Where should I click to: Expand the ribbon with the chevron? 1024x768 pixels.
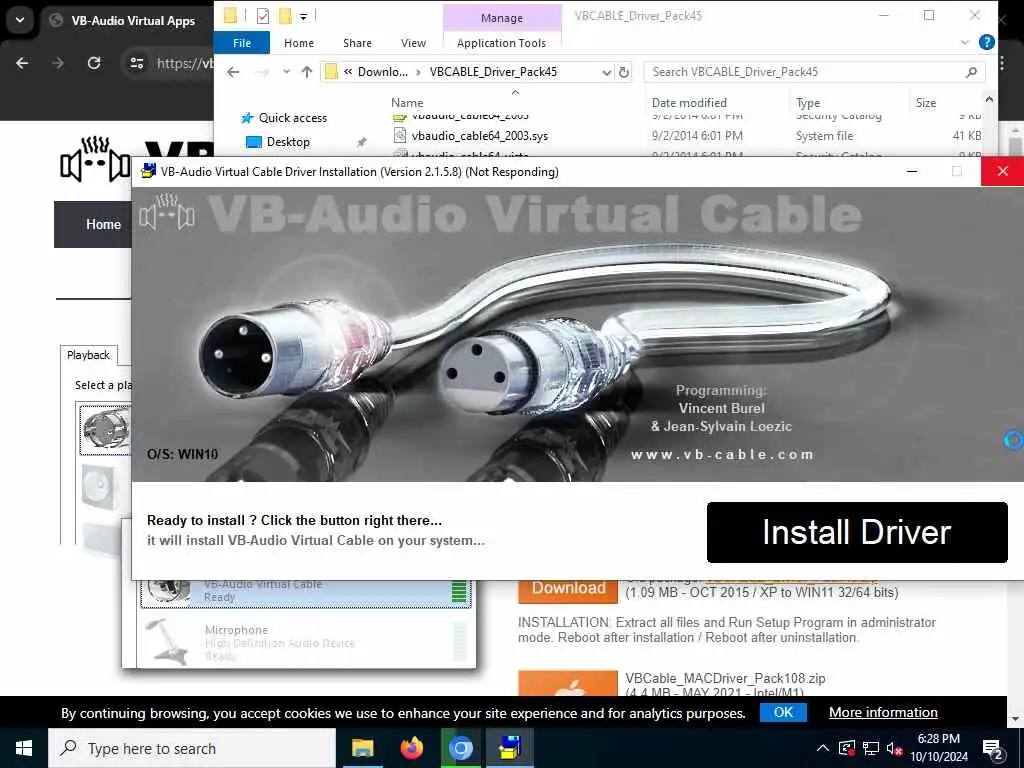point(965,42)
